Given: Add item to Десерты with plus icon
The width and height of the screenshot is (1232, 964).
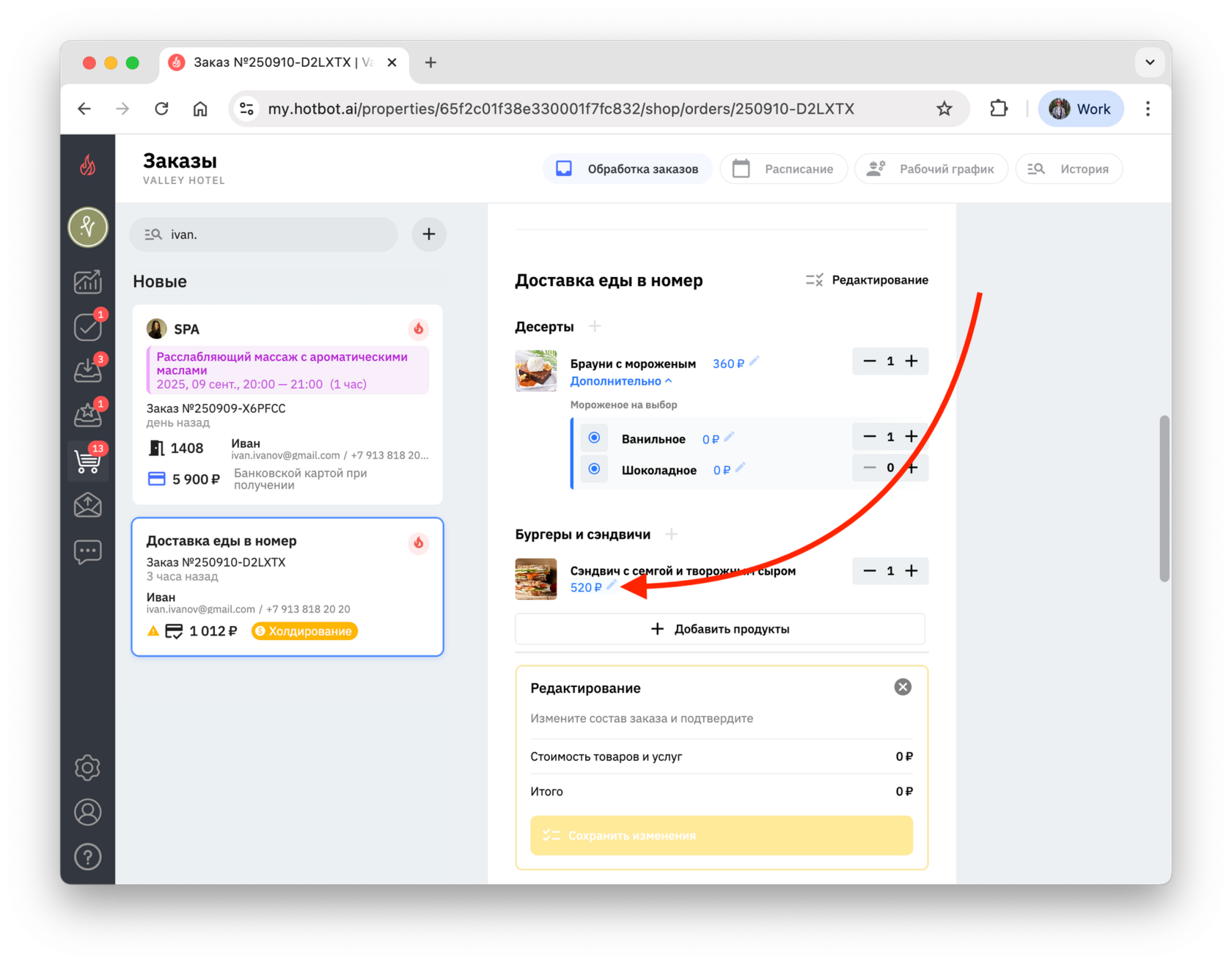Looking at the screenshot, I should 595,326.
